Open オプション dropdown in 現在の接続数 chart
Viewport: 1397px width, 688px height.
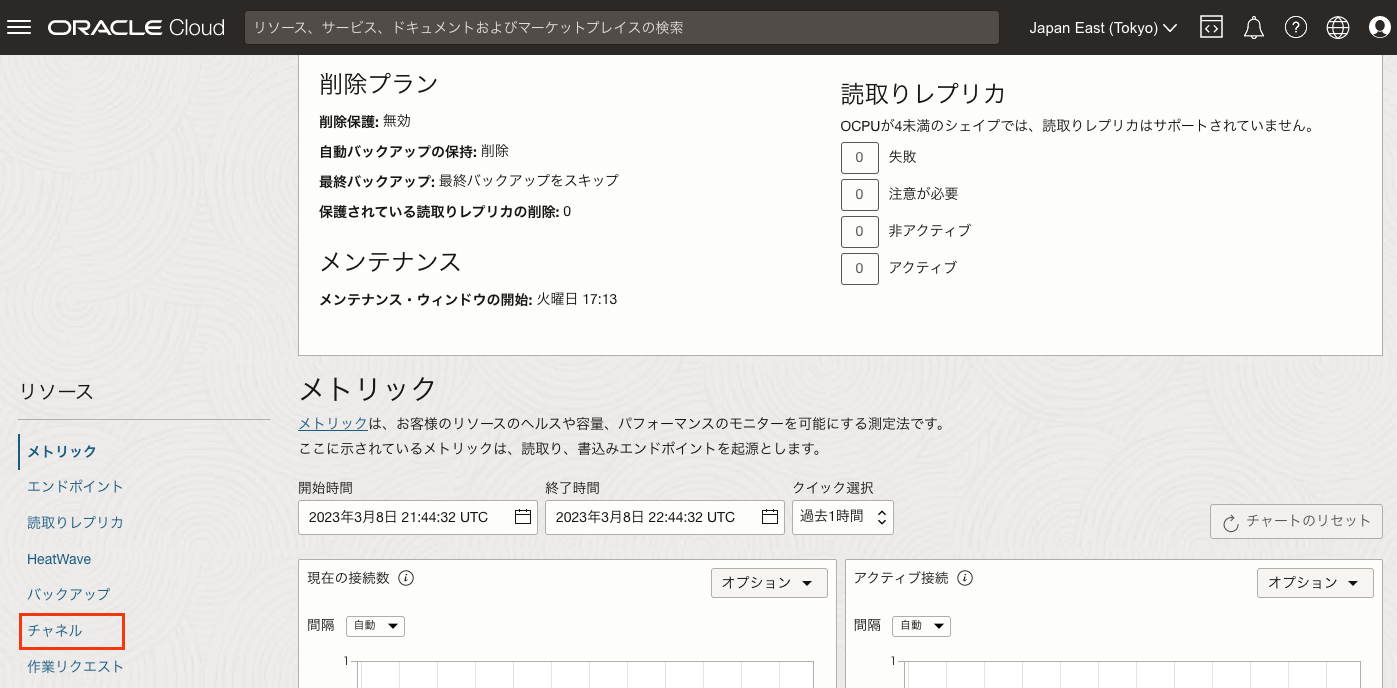tap(768, 583)
